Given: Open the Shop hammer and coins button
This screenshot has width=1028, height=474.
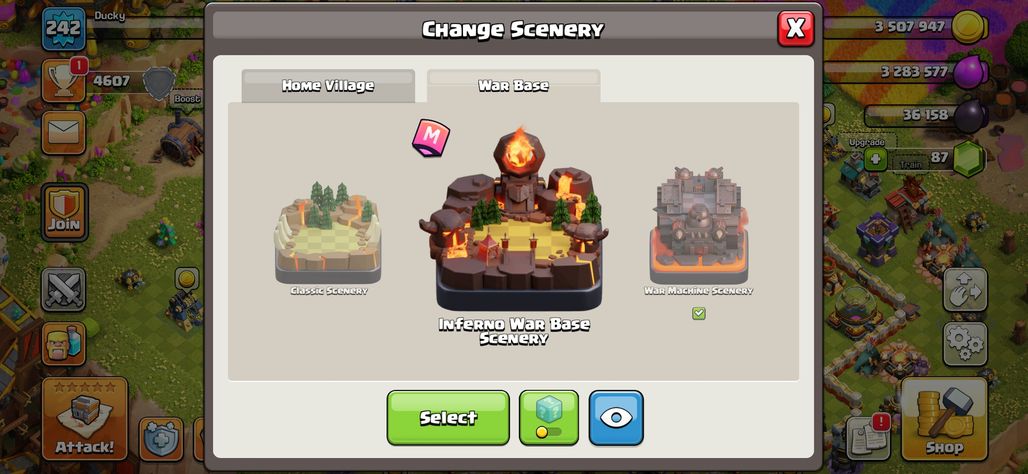Looking at the screenshot, I should (944, 419).
